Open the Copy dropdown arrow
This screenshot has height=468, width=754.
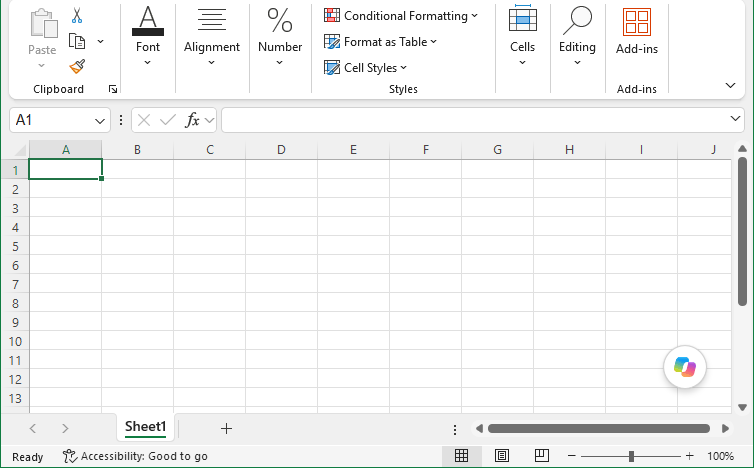[x=101, y=41]
